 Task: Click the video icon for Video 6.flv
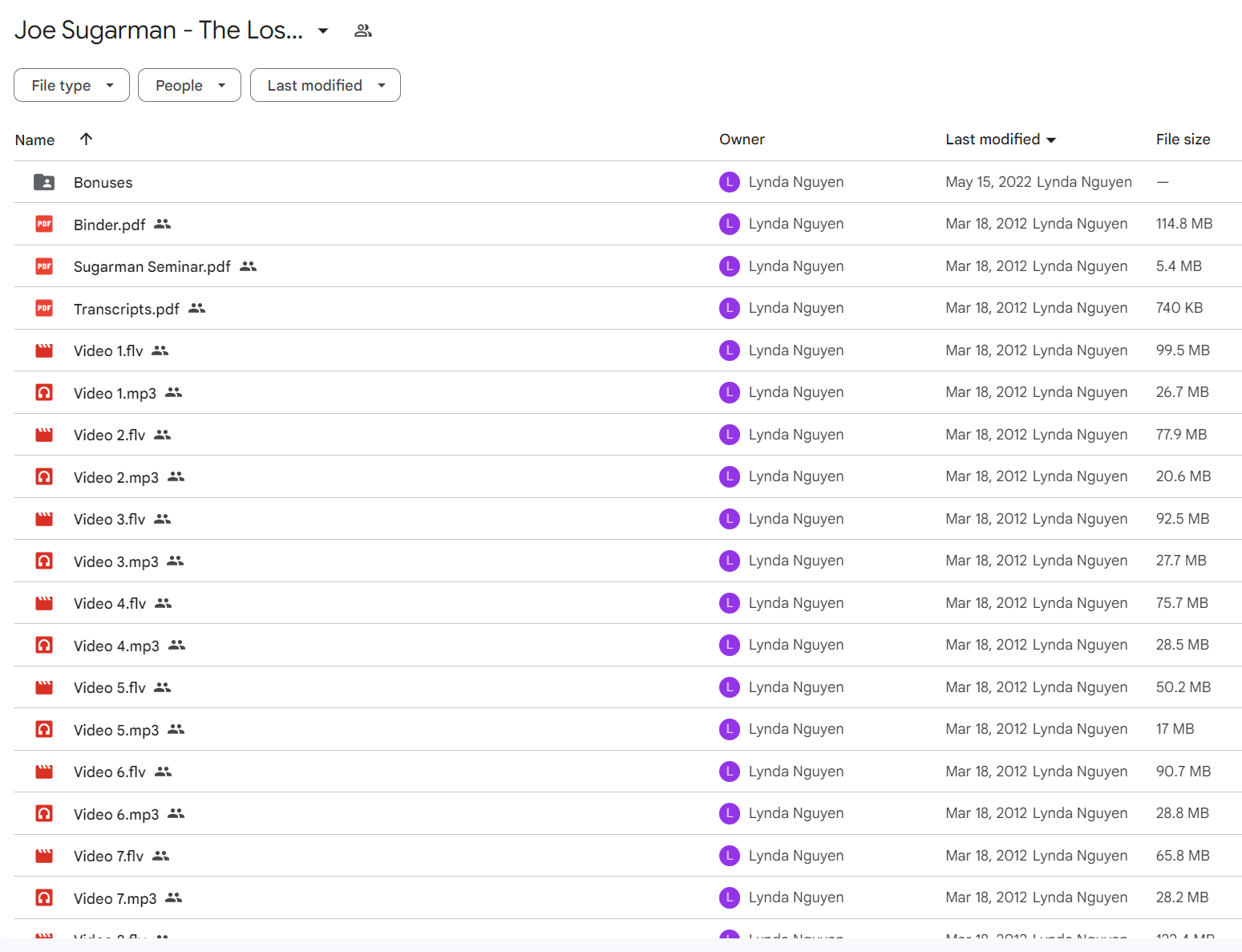pyautogui.click(x=44, y=772)
